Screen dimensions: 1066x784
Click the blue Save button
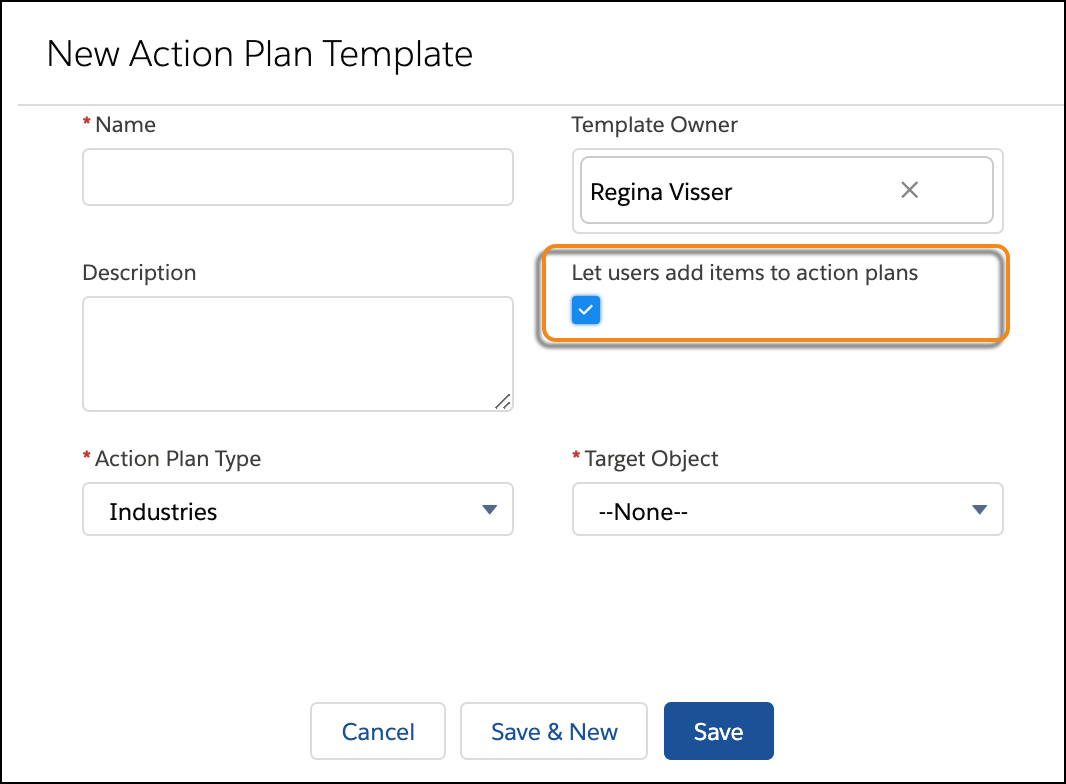(x=719, y=731)
